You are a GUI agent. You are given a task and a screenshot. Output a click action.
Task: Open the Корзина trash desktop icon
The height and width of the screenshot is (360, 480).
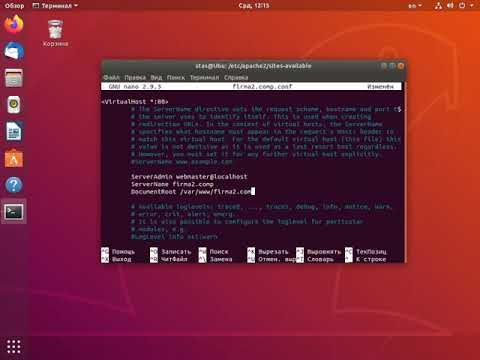[x=55, y=33]
